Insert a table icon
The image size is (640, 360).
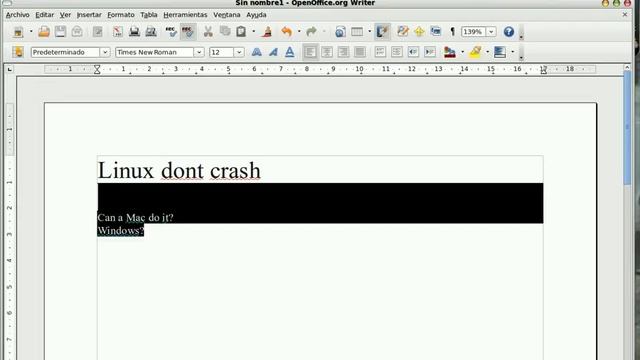[357, 32]
